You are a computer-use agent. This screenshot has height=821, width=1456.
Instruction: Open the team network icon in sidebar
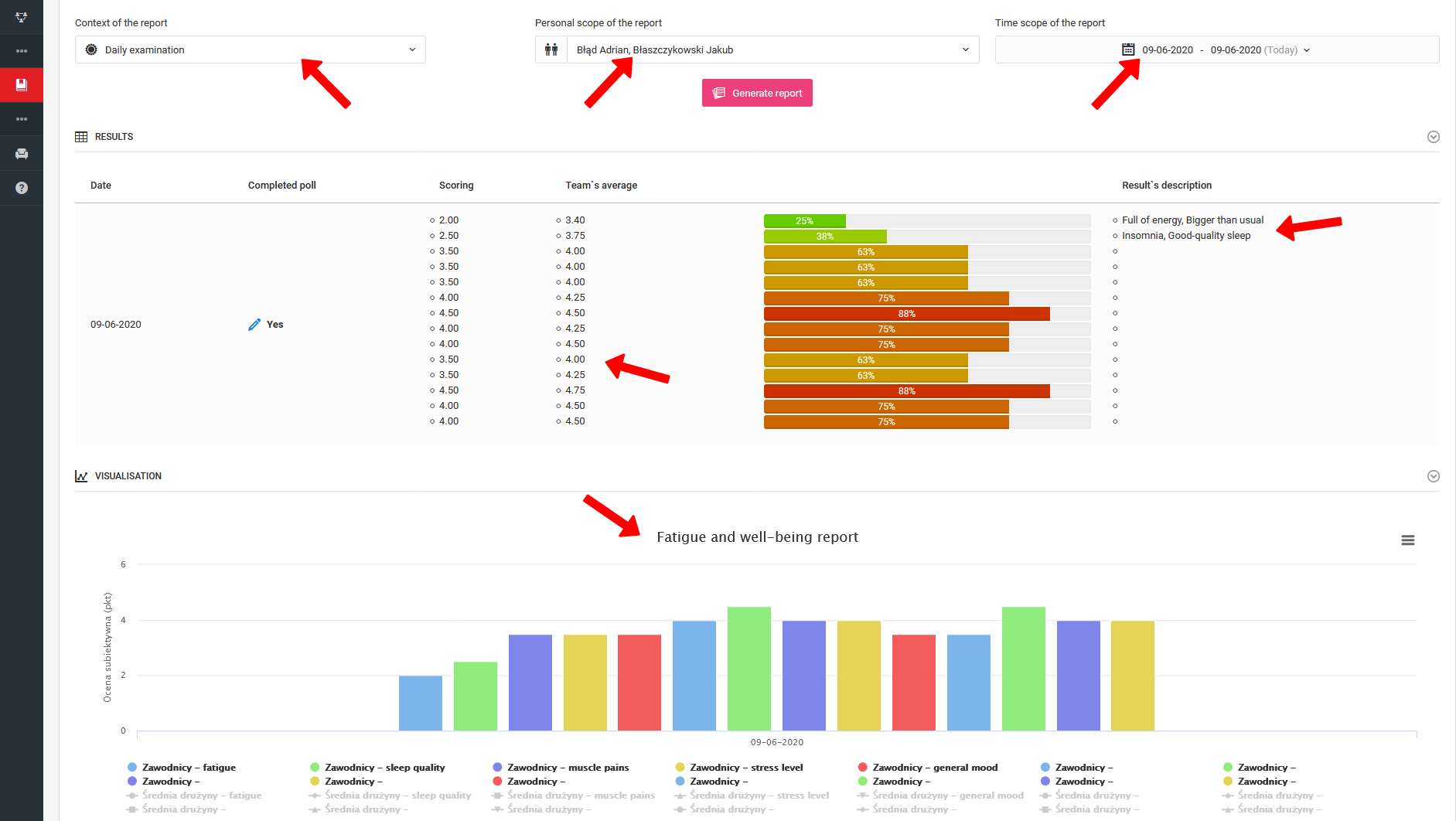click(21, 17)
